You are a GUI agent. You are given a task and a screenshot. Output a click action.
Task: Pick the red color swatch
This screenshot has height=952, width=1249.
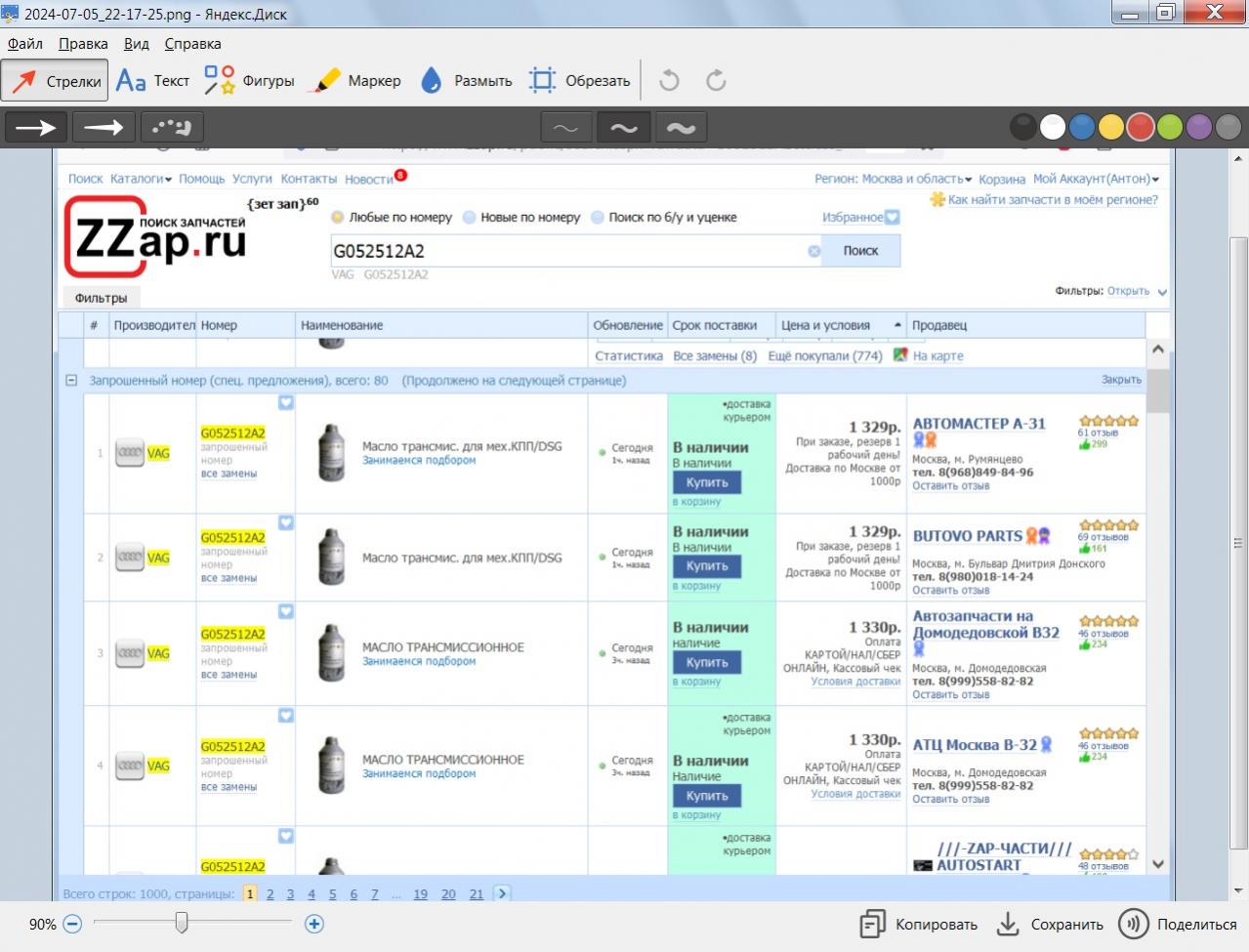point(1141,127)
